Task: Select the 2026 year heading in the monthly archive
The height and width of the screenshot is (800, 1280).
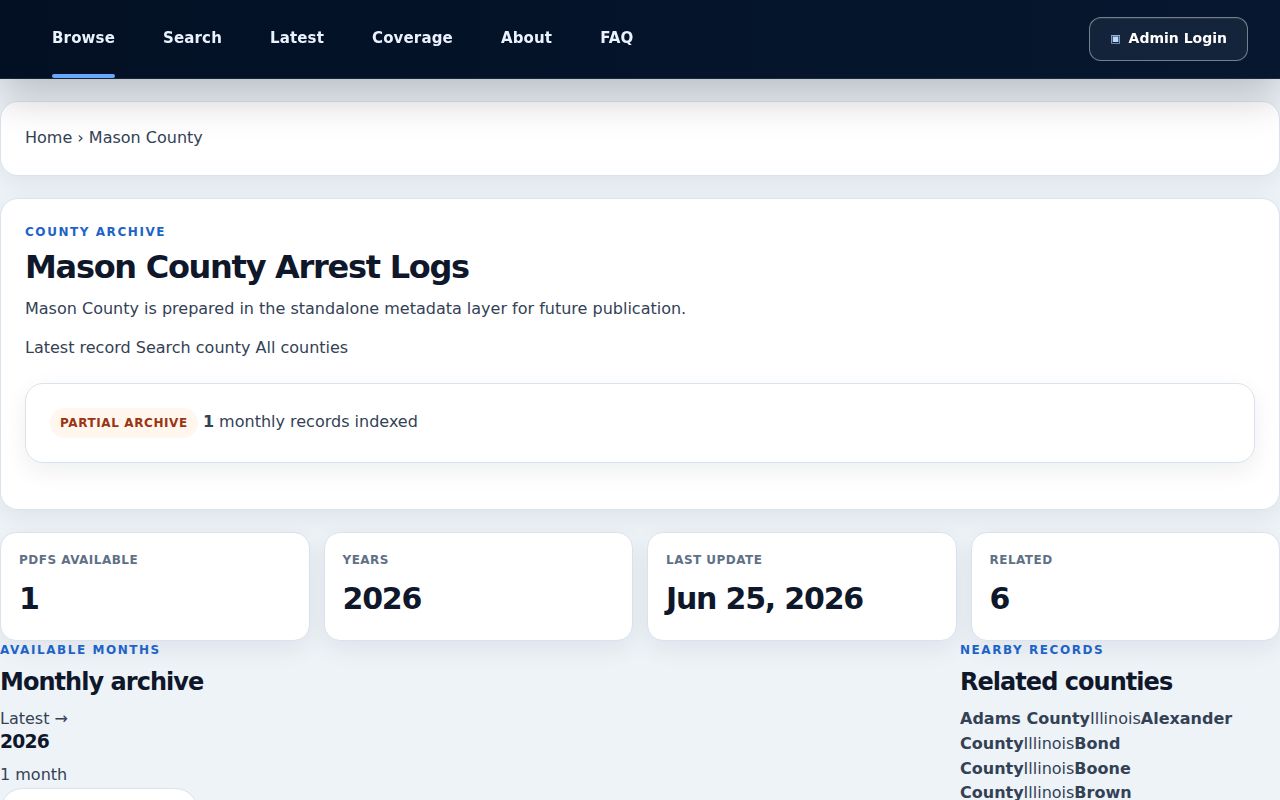Action: coord(25,741)
